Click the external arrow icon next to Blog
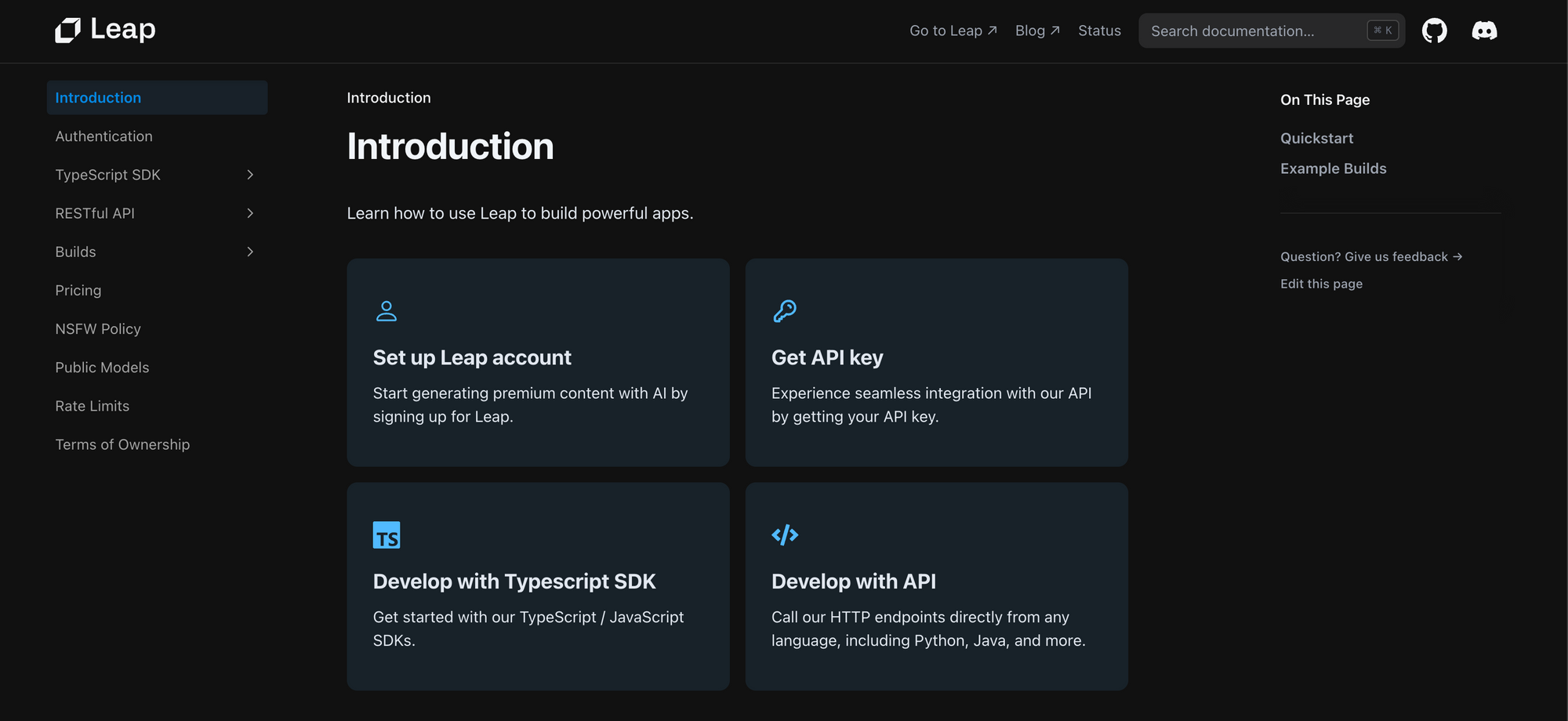The width and height of the screenshot is (1568, 721). click(x=1055, y=31)
